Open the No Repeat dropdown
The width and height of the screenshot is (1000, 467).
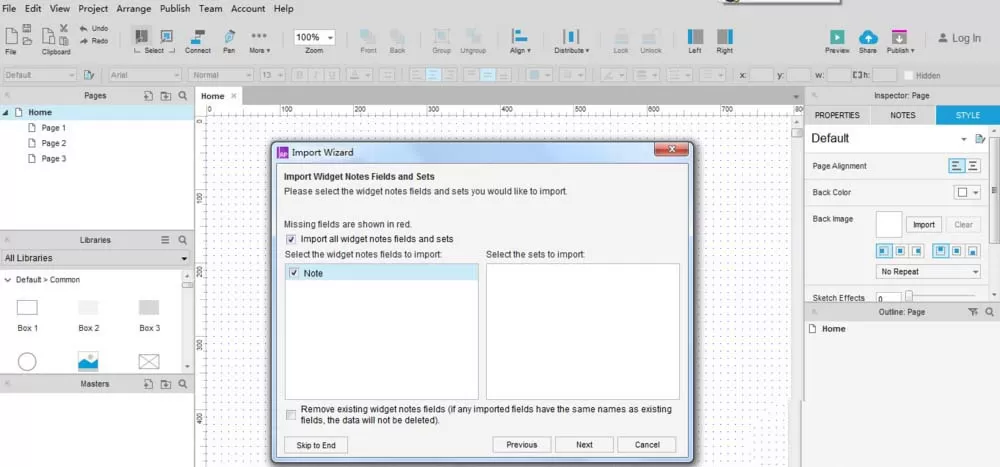[928, 272]
